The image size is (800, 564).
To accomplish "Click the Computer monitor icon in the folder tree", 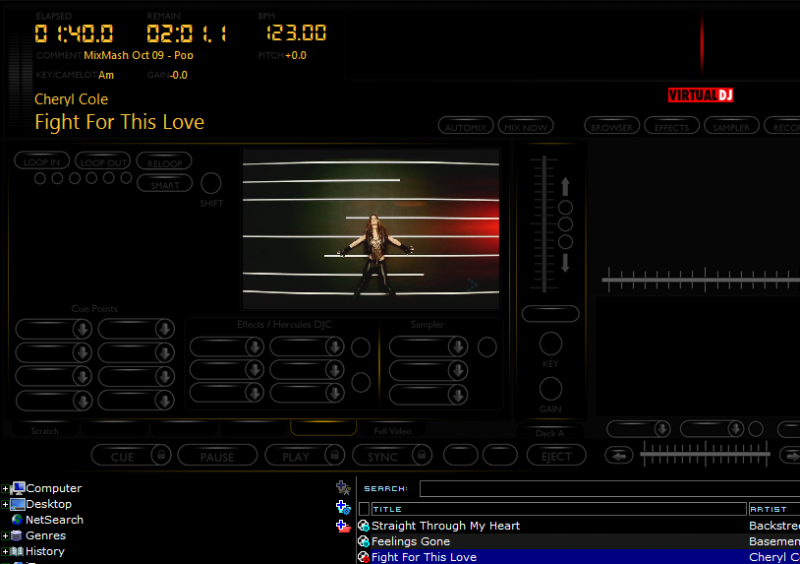I will tap(18, 488).
